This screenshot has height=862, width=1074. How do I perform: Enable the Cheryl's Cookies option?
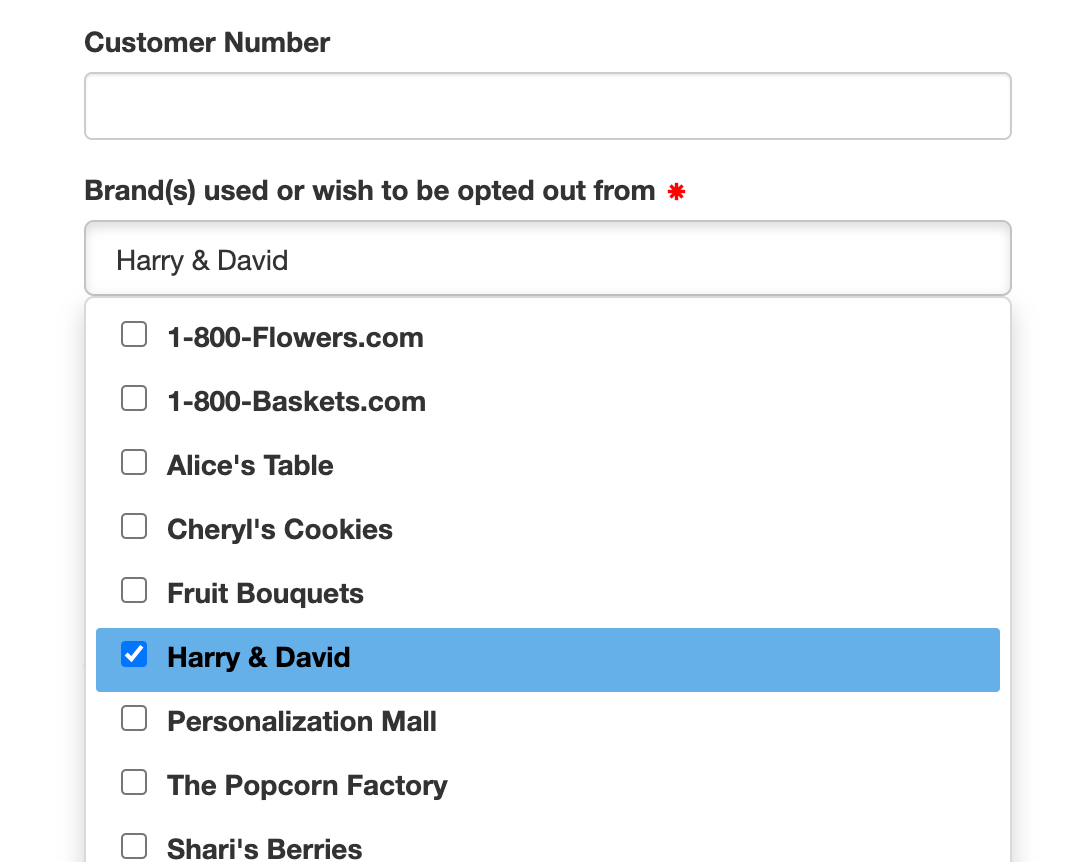pos(133,526)
